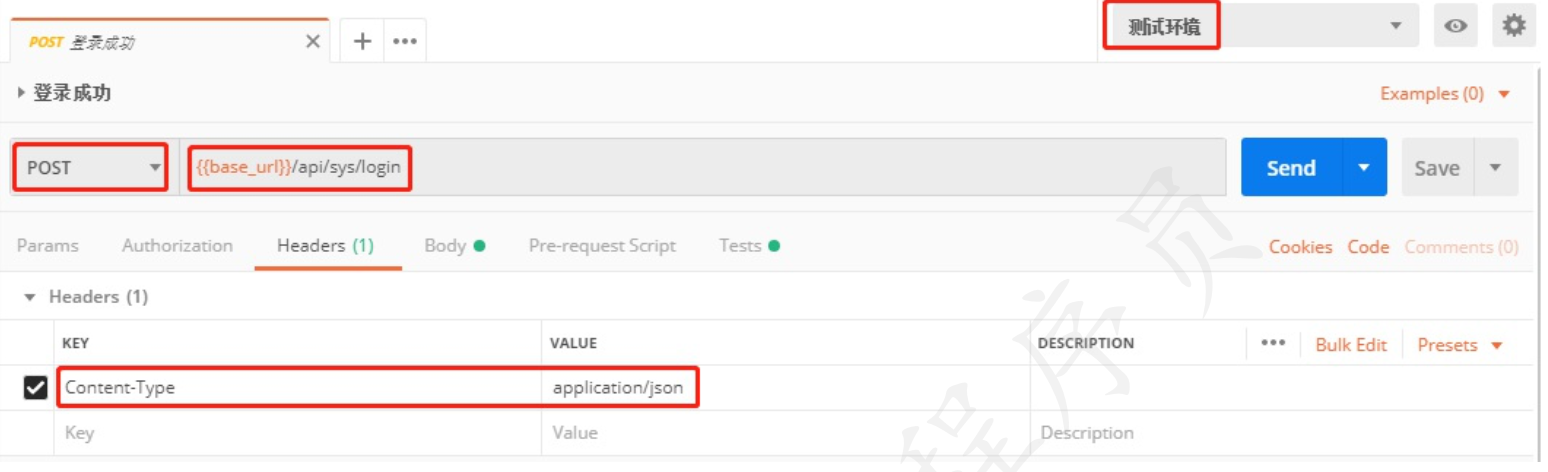The height and width of the screenshot is (472, 1548).
Task: Click the empty Key input field
Action: [298, 433]
